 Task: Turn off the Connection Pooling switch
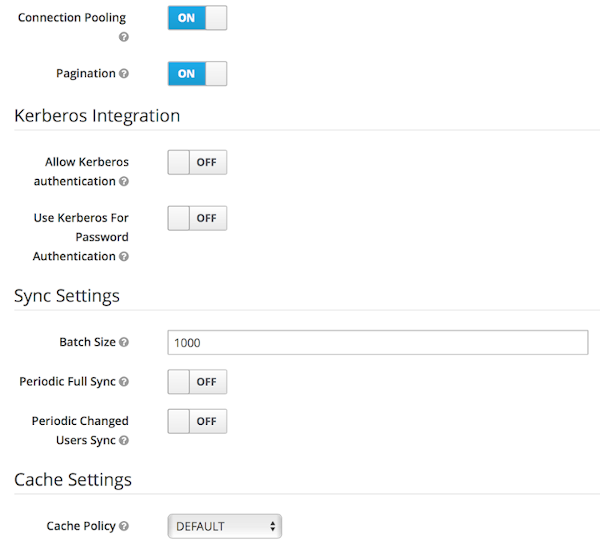point(197,18)
